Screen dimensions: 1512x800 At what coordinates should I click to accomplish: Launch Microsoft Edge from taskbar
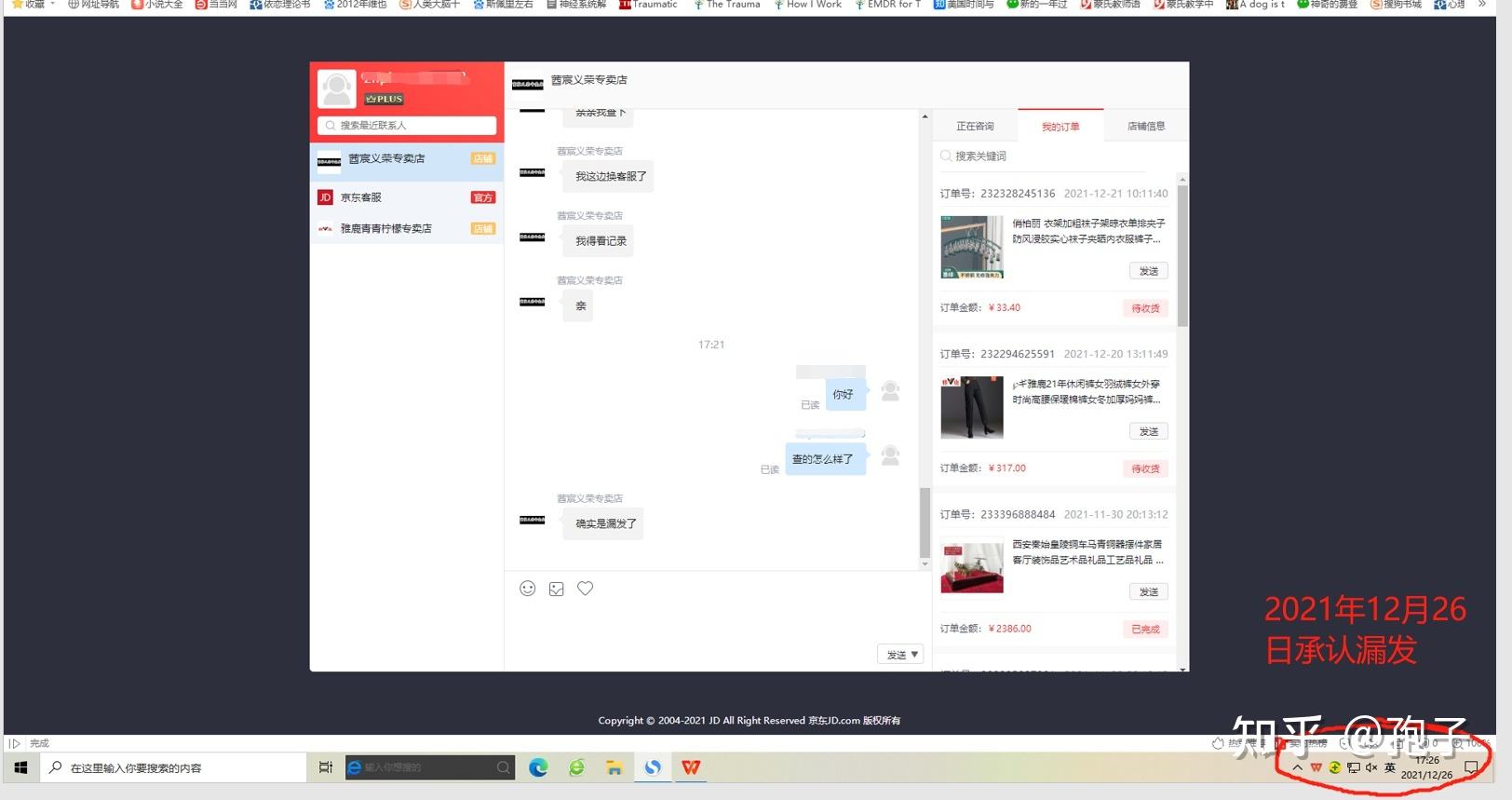click(x=538, y=767)
